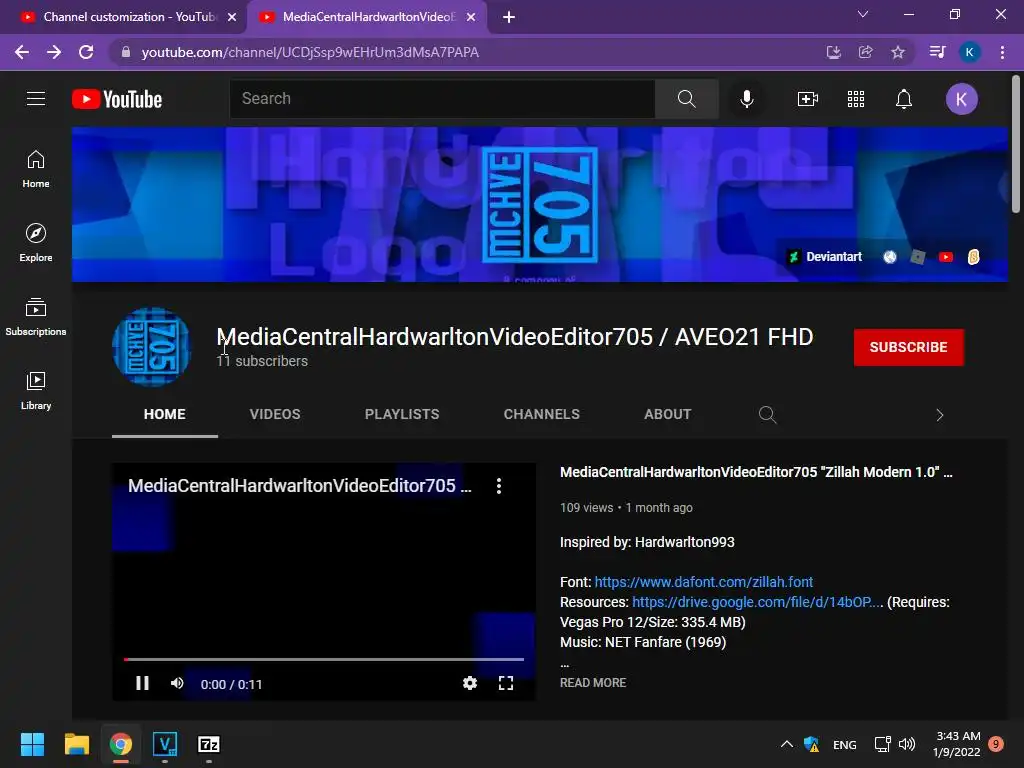Screen dimensions: 1024x768
Task: Click the page vertical scrollbar
Action: (1016, 144)
